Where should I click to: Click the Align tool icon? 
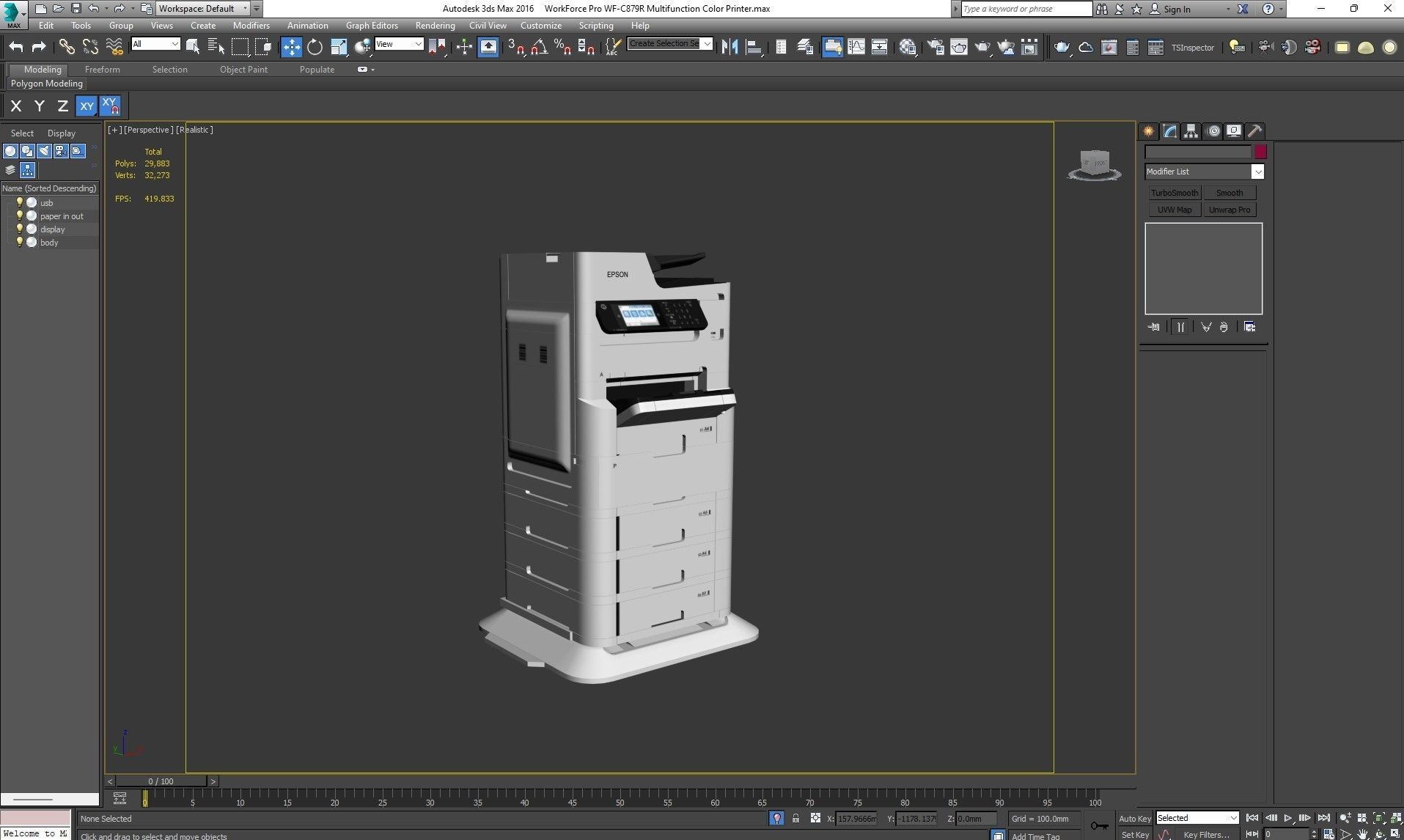pos(753,47)
